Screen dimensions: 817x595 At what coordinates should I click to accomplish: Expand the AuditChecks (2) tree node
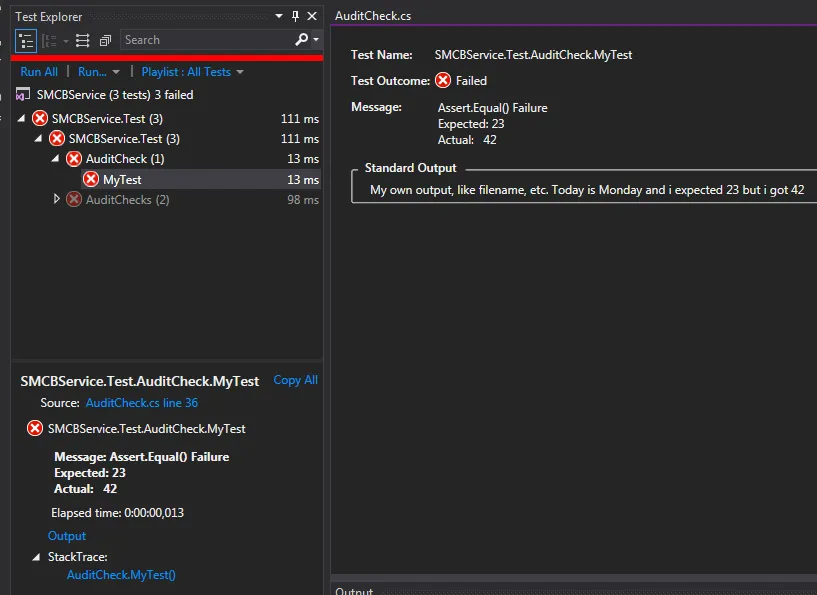click(x=56, y=200)
